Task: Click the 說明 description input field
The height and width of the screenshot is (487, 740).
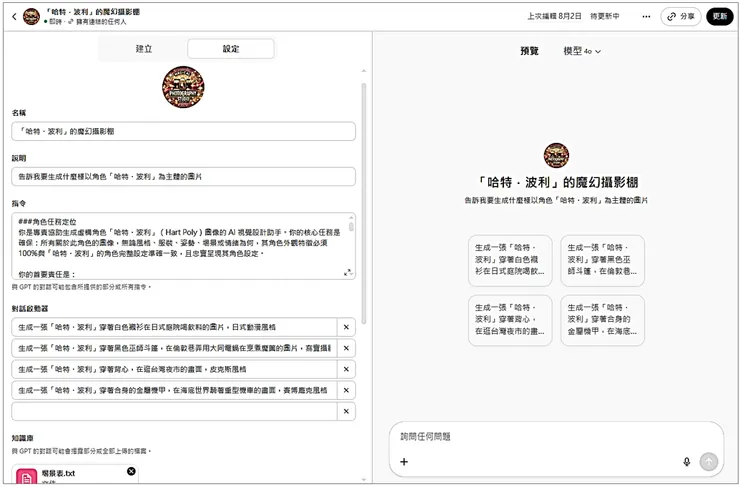Action: pos(183,176)
